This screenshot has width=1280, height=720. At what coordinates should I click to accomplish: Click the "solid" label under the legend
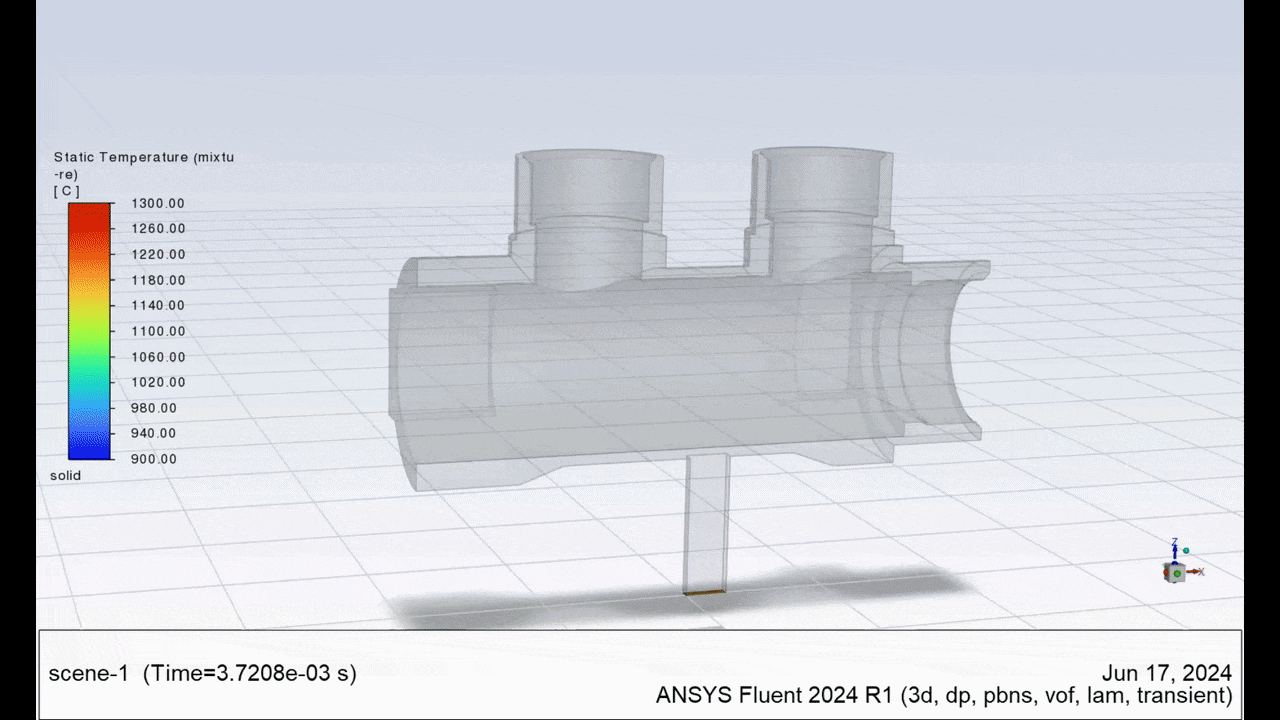point(66,476)
